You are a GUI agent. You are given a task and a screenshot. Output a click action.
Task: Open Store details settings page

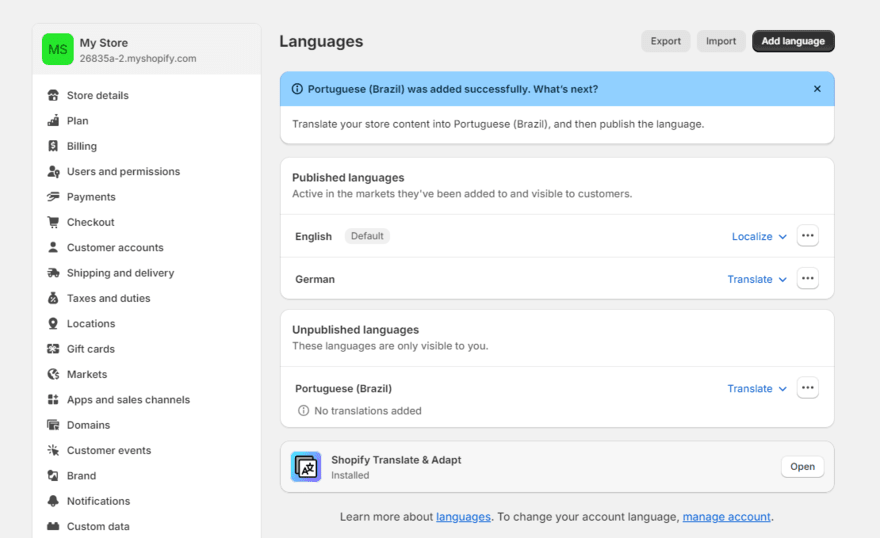(x=98, y=95)
